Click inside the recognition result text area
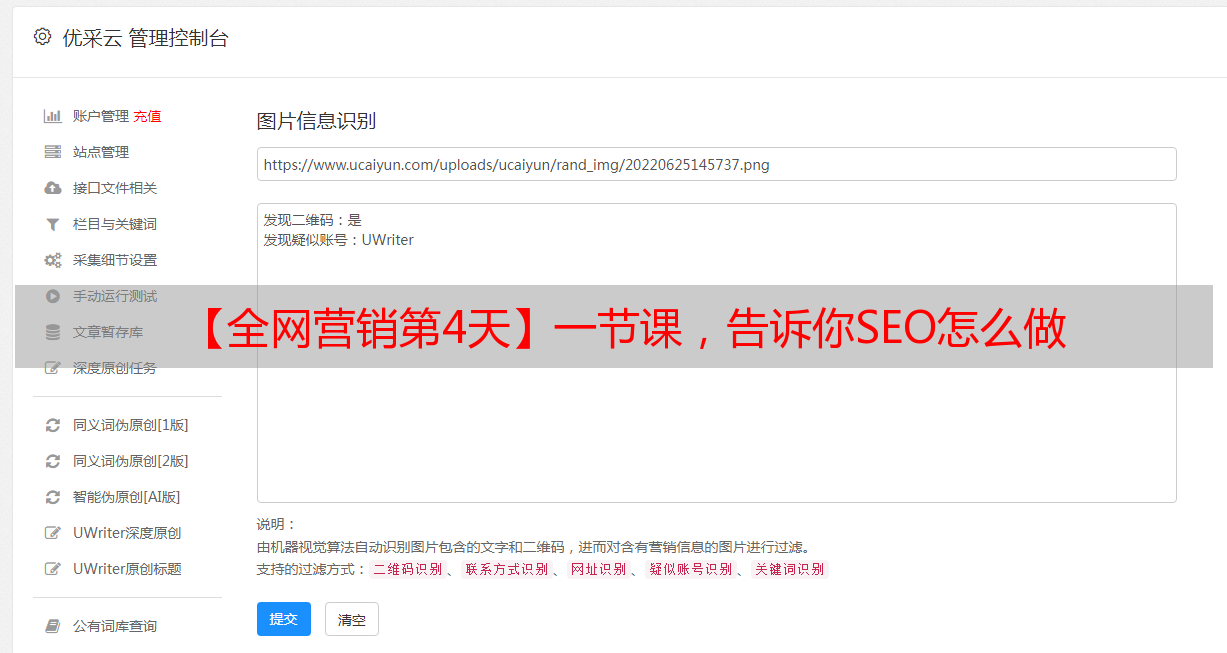 click(x=716, y=353)
